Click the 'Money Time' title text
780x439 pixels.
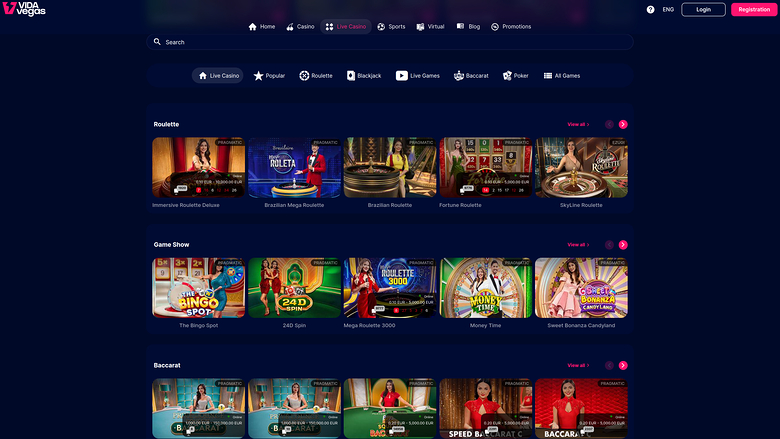pos(486,325)
